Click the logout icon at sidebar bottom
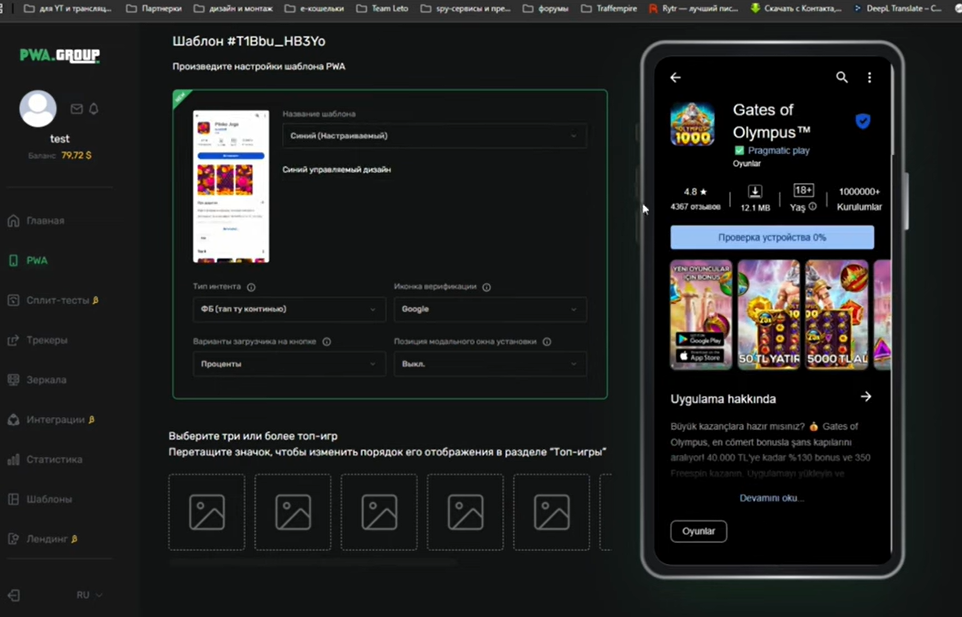Image resolution: width=962 pixels, height=617 pixels. [x=13, y=595]
